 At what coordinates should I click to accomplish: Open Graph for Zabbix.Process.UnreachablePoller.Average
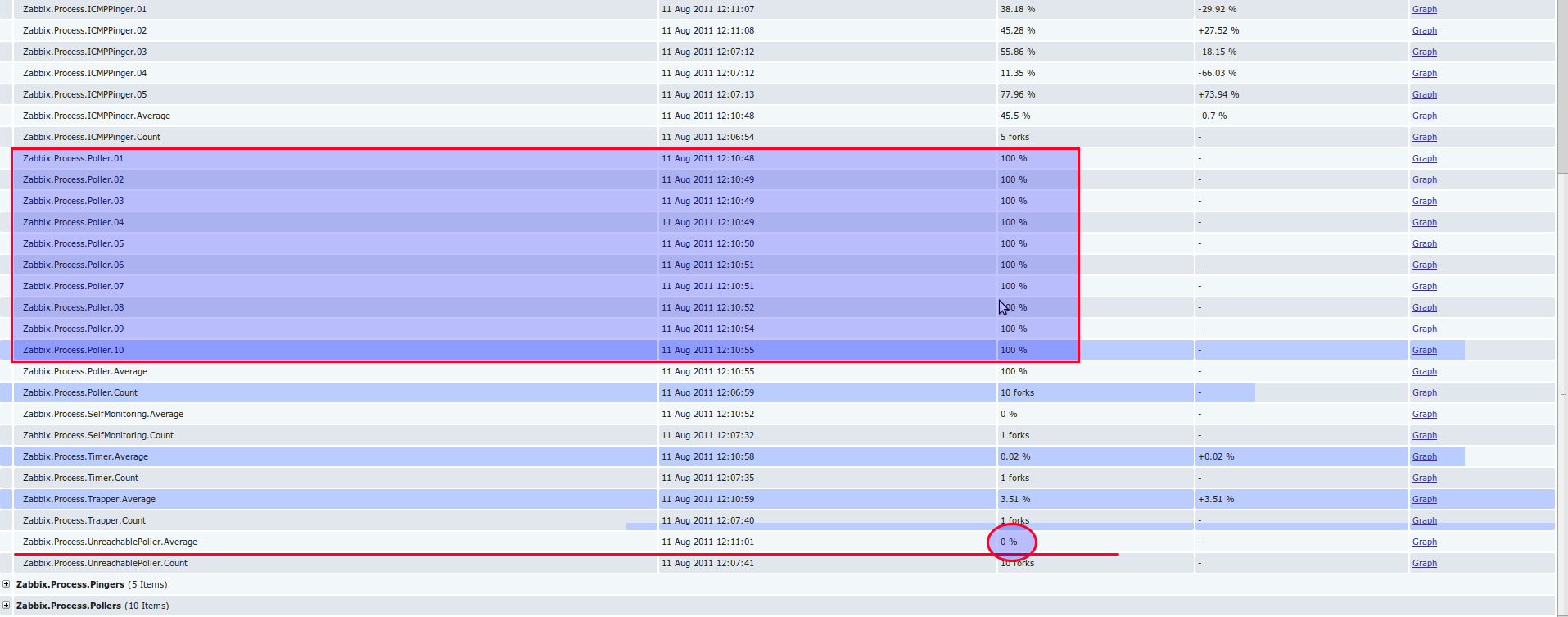1424,542
